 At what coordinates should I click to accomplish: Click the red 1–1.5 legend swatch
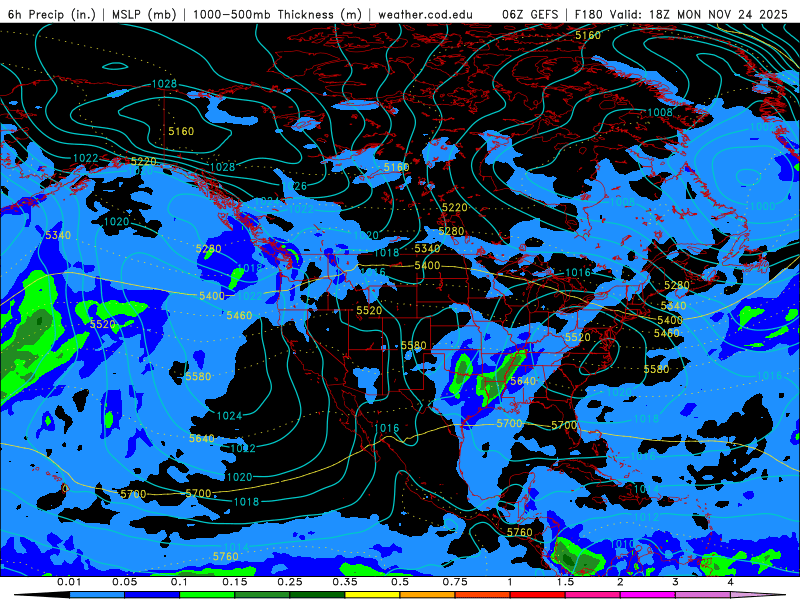tap(537, 595)
